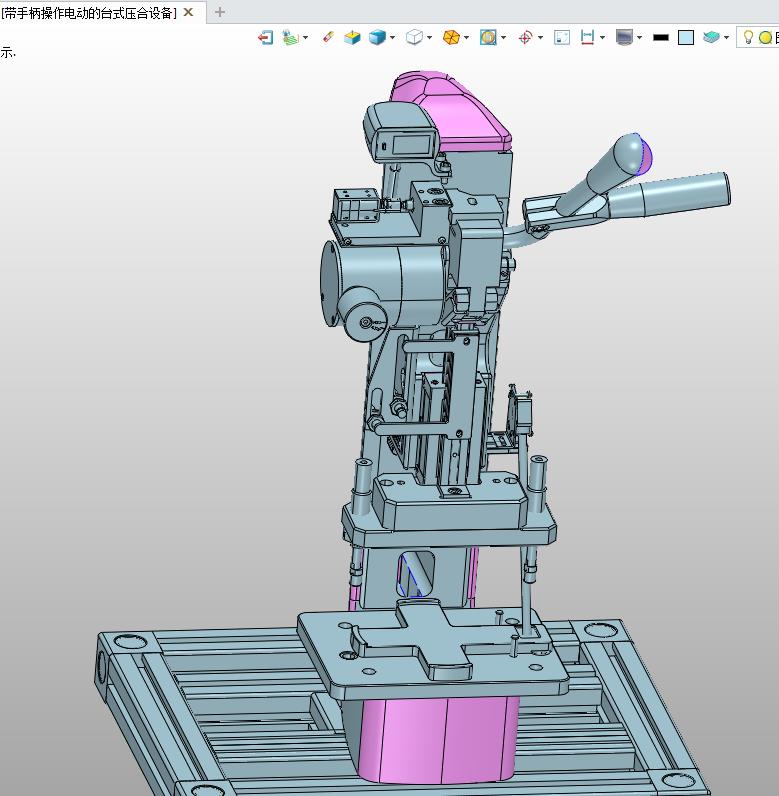Click the zoom magnifier framed icon
Image resolution: width=779 pixels, height=796 pixels.
coord(488,38)
